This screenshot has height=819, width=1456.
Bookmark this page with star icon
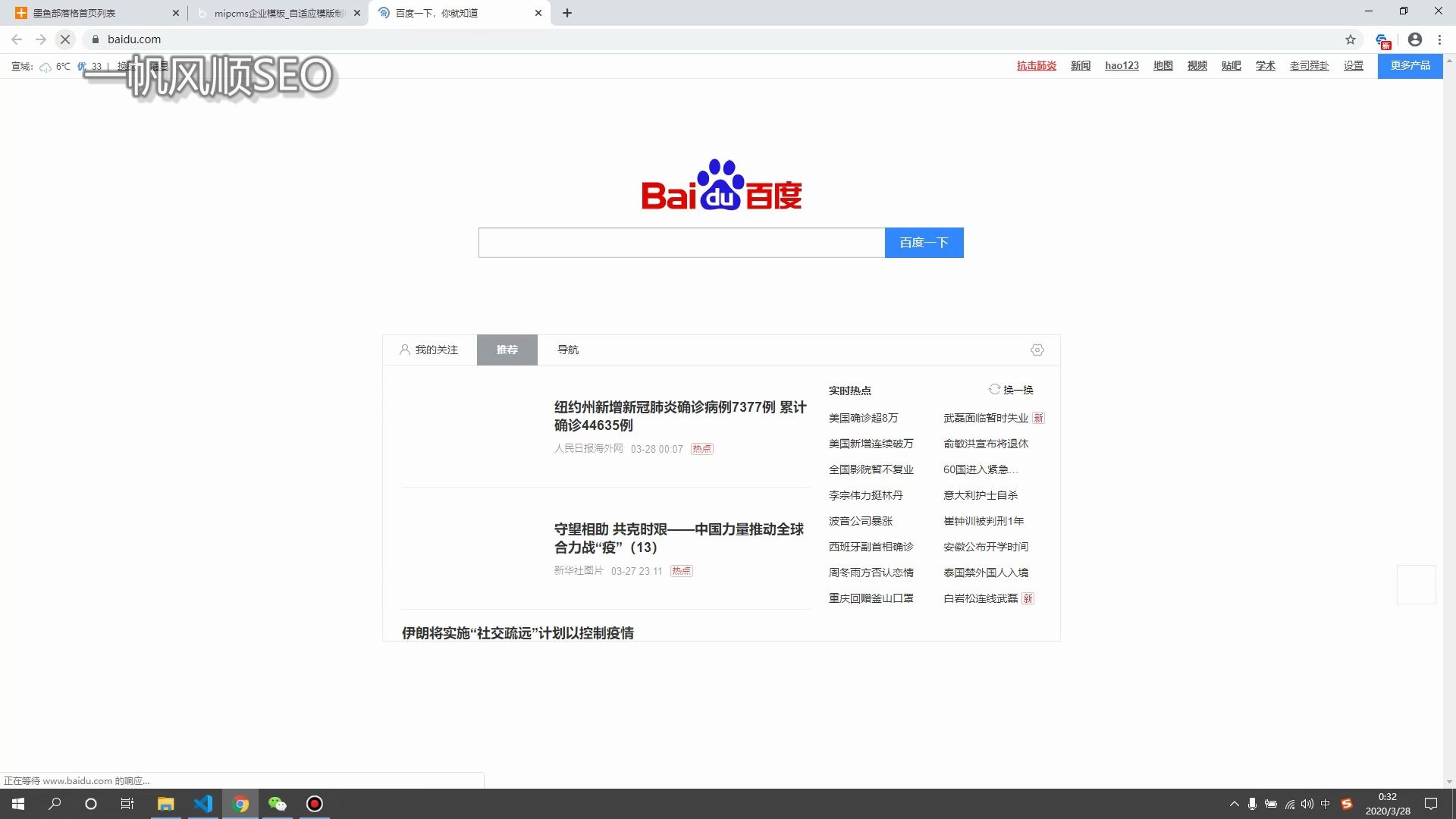click(1351, 39)
